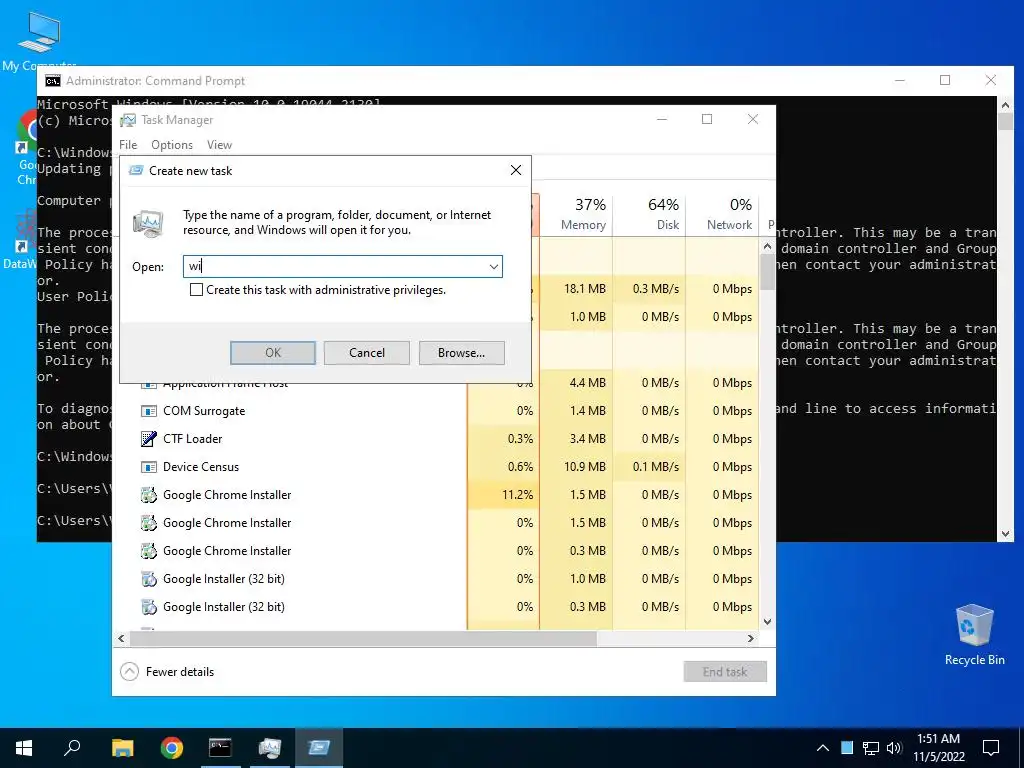Click the 10.9 MB memory cell
Image resolution: width=1024 pixels, height=768 pixels.
coord(584,467)
